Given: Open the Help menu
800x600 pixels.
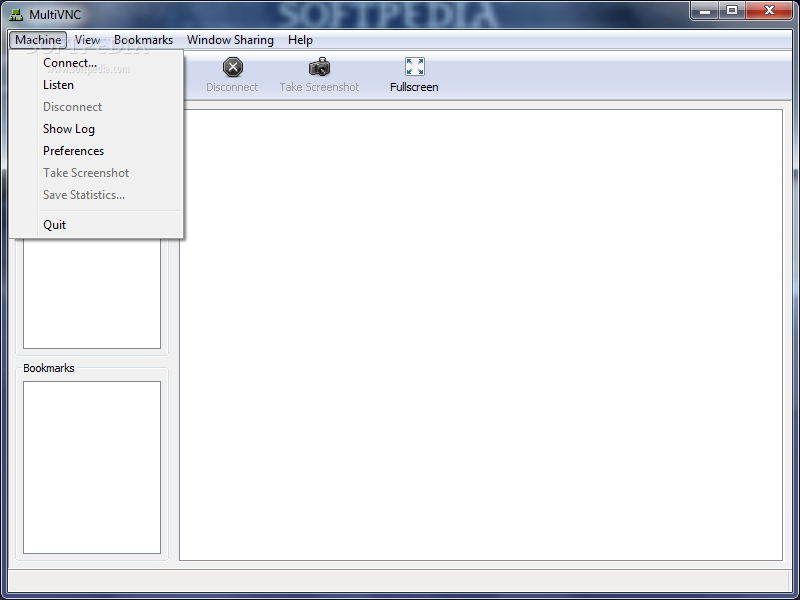Looking at the screenshot, I should click(300, 40).
